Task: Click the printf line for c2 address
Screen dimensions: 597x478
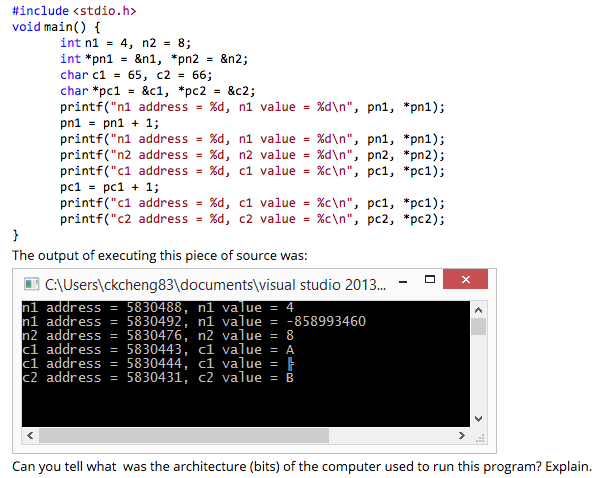Action: (x=252, y=219)
